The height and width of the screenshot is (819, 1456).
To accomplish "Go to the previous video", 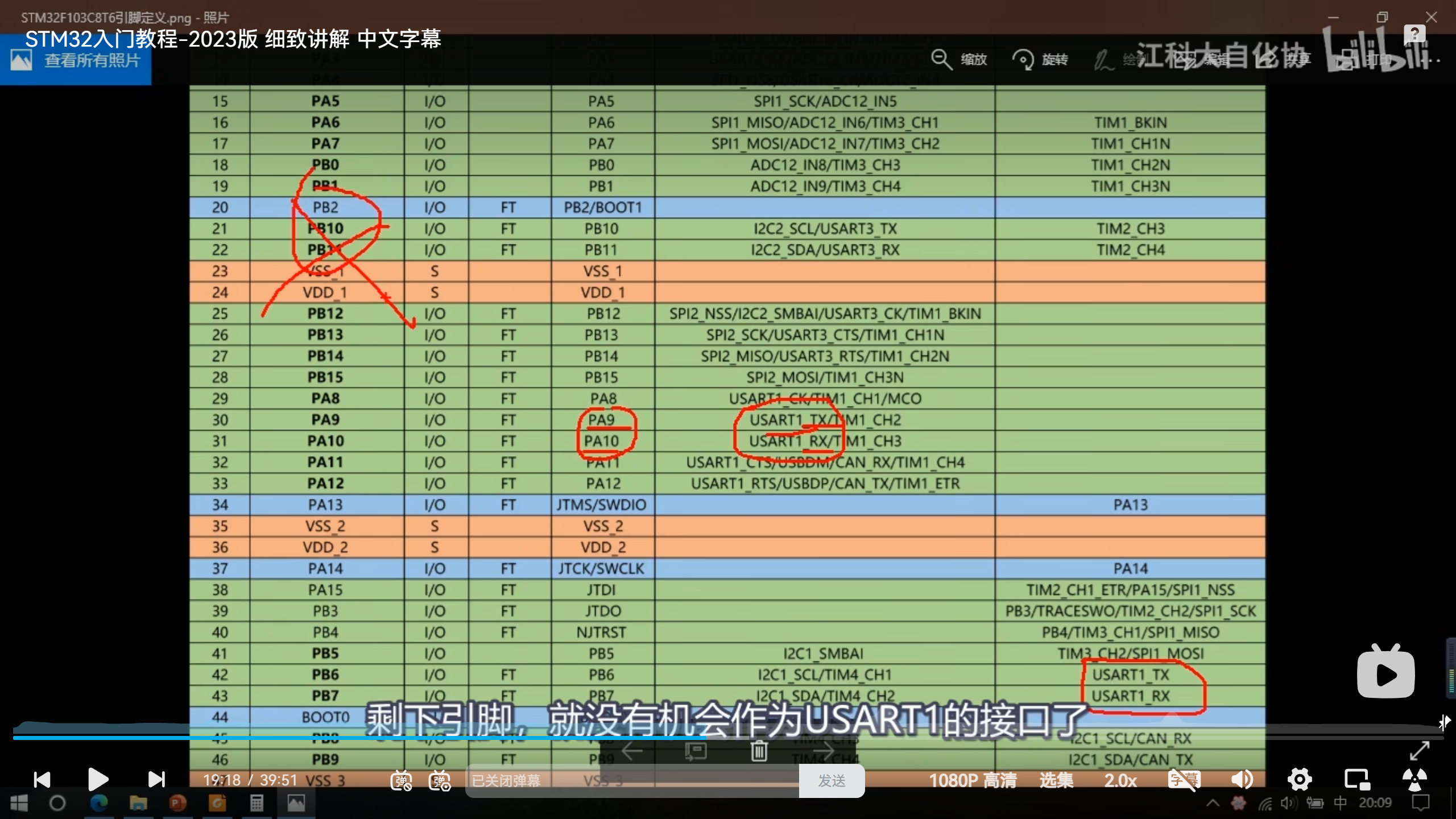I will [x=42, y=779].
